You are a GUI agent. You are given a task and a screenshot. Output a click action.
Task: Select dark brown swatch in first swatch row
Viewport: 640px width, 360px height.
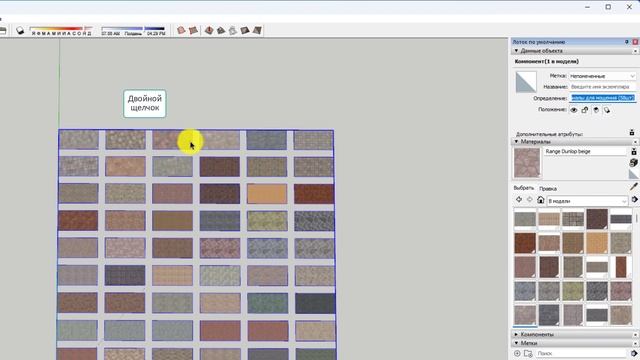click(597, 219)
